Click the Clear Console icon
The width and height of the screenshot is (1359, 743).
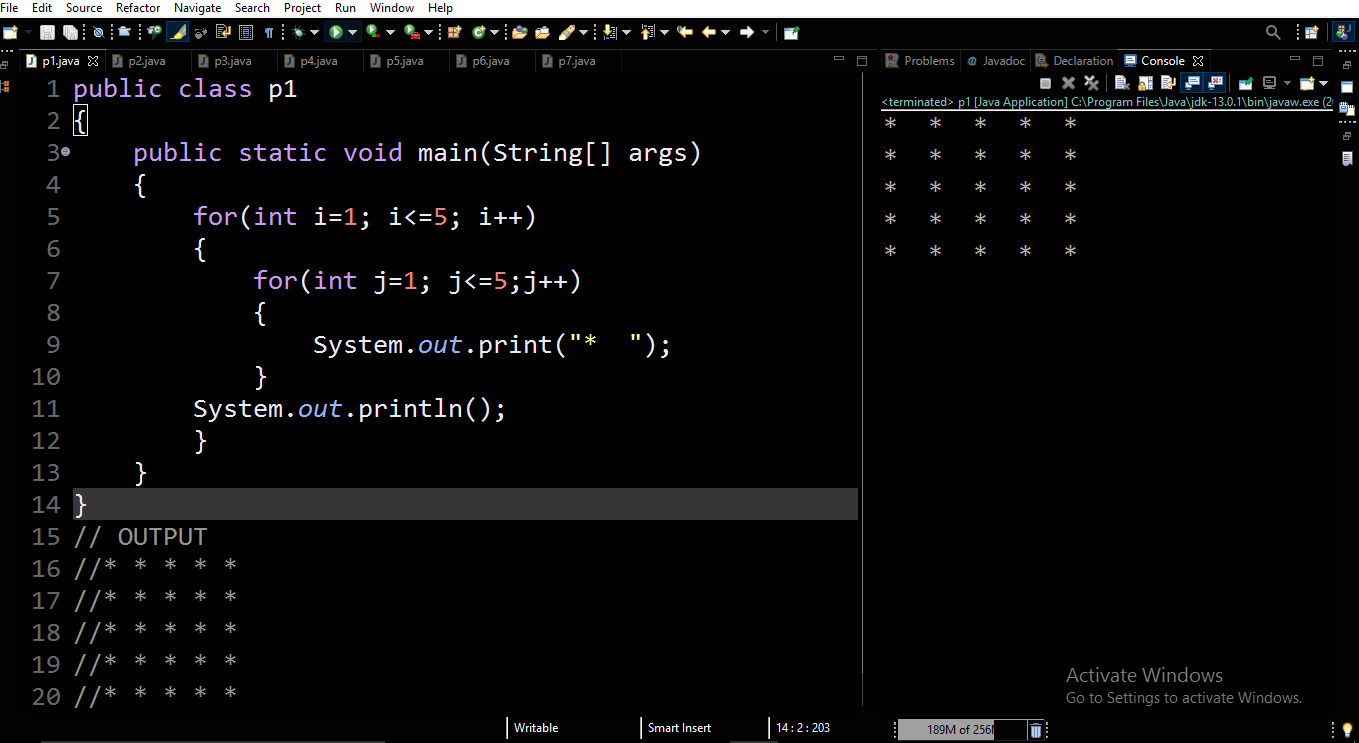coord(1122,83)
